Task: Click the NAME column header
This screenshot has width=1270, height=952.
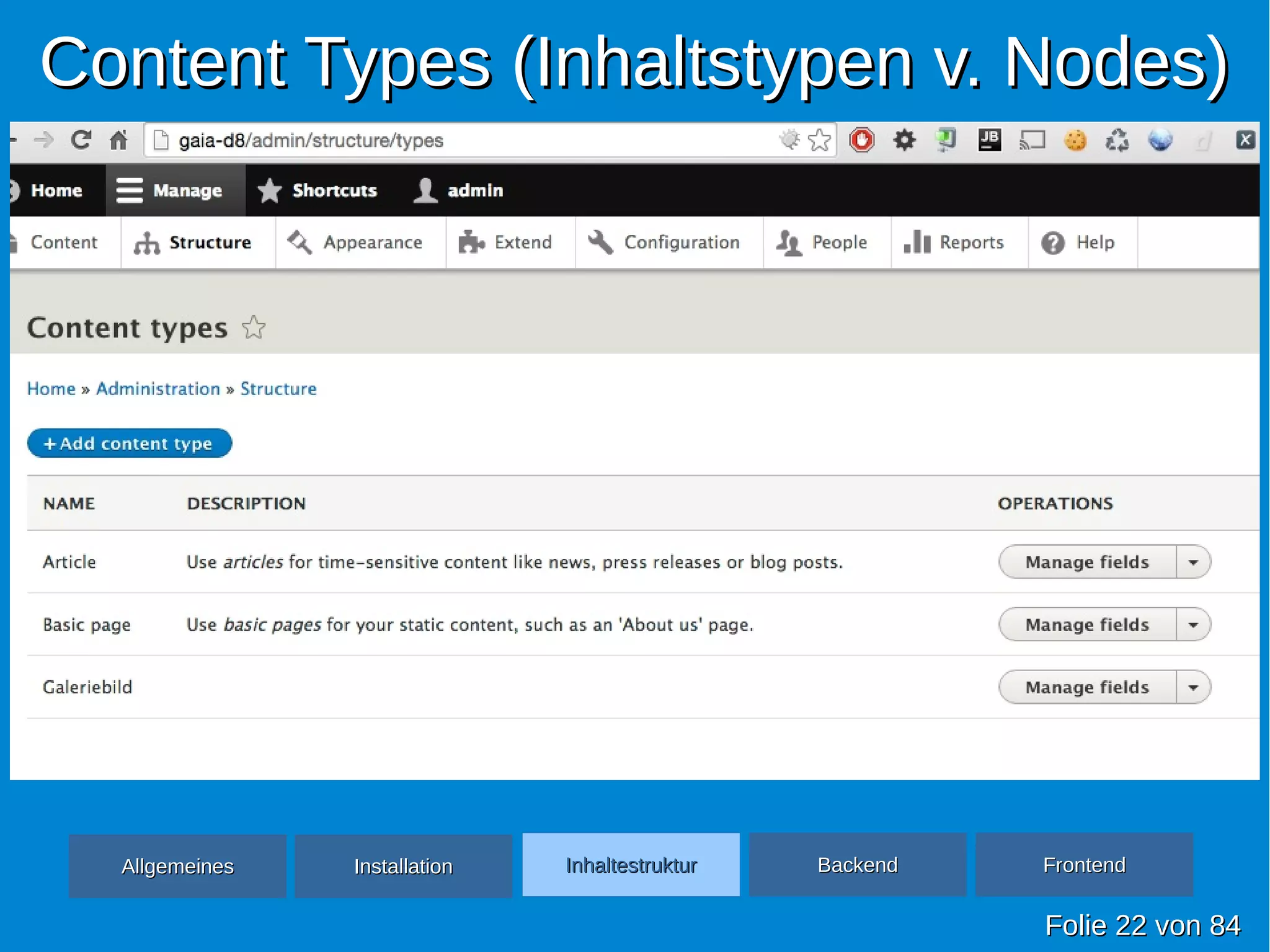Action: (x=69, y=504)
